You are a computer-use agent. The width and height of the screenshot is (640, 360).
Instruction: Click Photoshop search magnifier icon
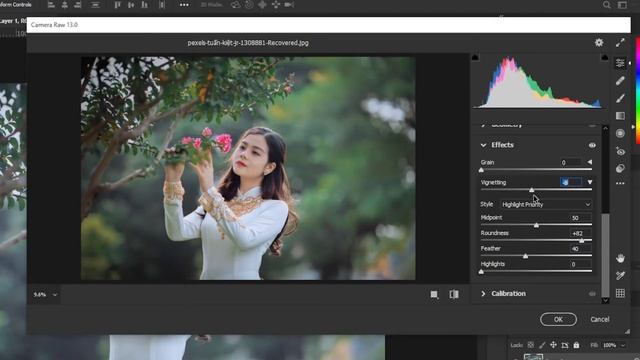(x=607, y=5)
